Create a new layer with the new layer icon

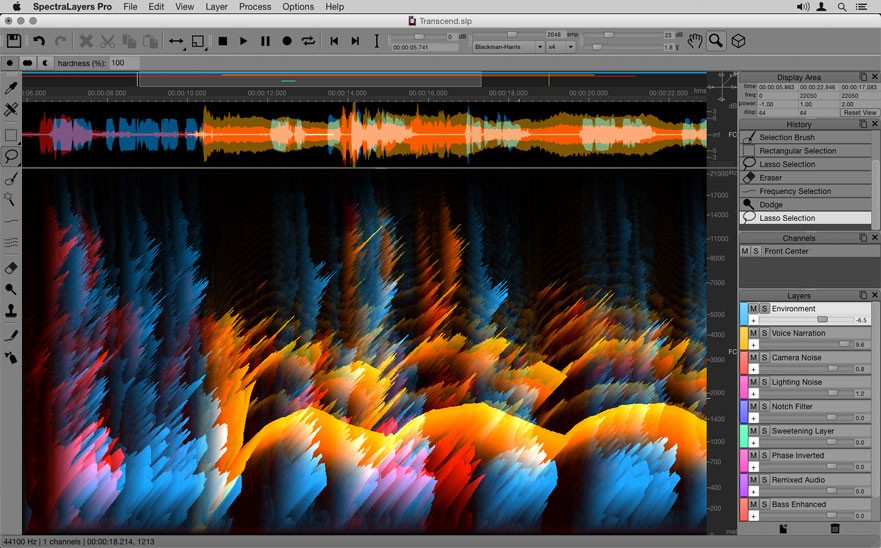(783, 528)
